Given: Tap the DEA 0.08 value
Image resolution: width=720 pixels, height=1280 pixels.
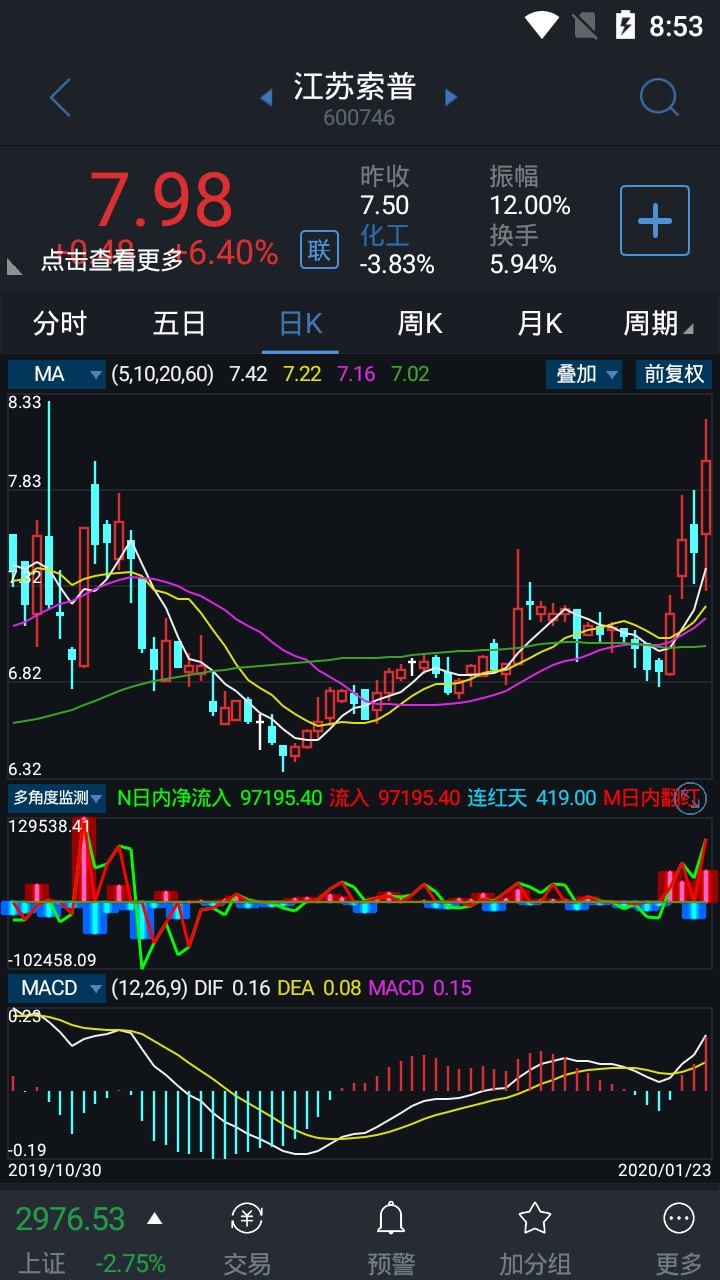Looking at the screenshot, I should click(x=319, y=988).
